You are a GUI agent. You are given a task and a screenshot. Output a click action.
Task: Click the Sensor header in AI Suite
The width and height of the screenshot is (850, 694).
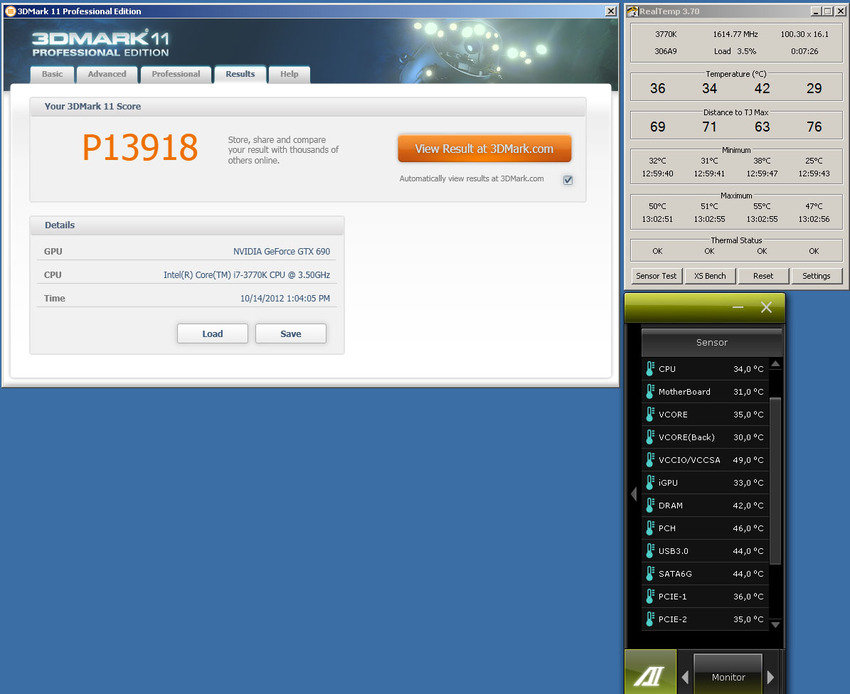(x=712, y=342)
